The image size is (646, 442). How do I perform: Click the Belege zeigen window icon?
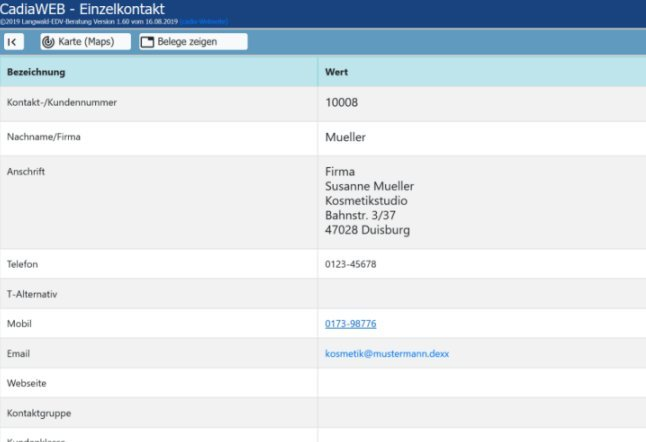[x=147, y=42]
